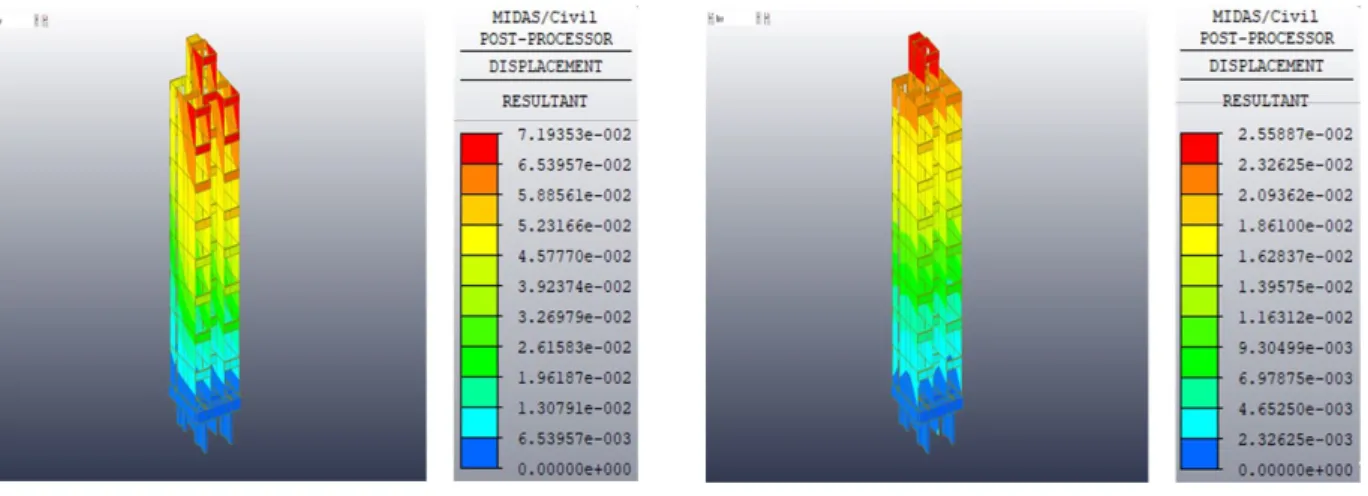The width and height of the screenshot is (1368, 496).
Task: Select legend value 1.16312e-002
Action: tap(1293, 317)
